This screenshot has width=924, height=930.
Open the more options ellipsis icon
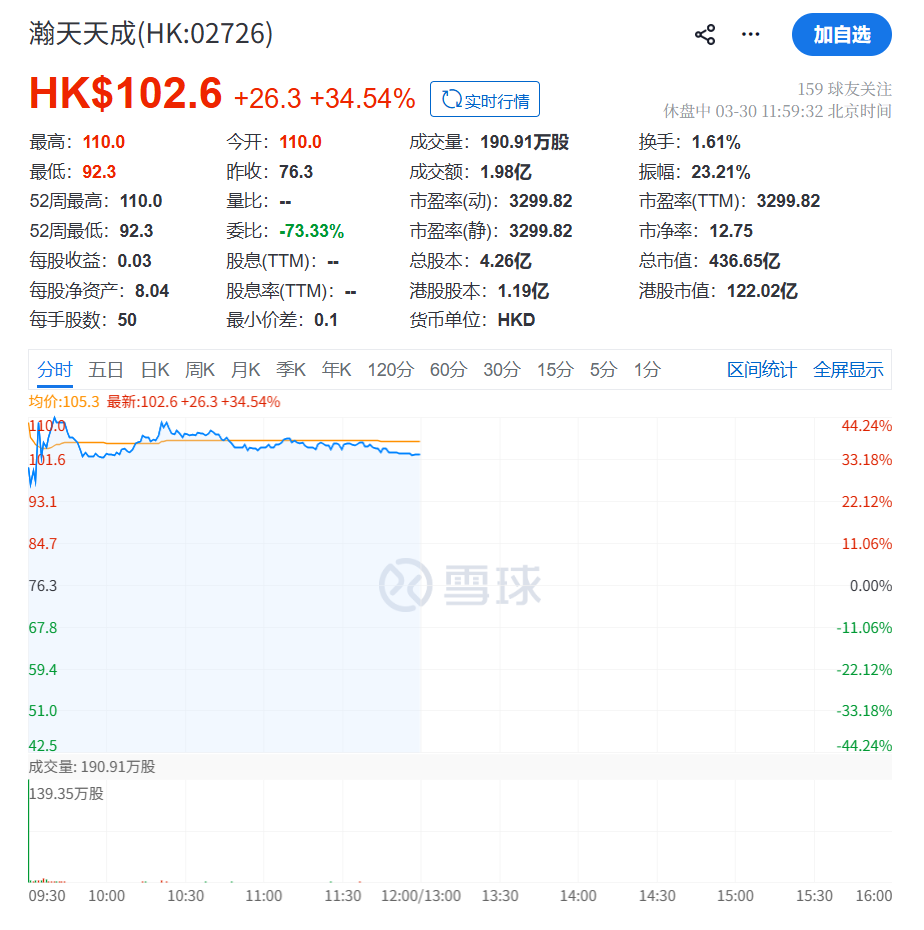(750, 33)
